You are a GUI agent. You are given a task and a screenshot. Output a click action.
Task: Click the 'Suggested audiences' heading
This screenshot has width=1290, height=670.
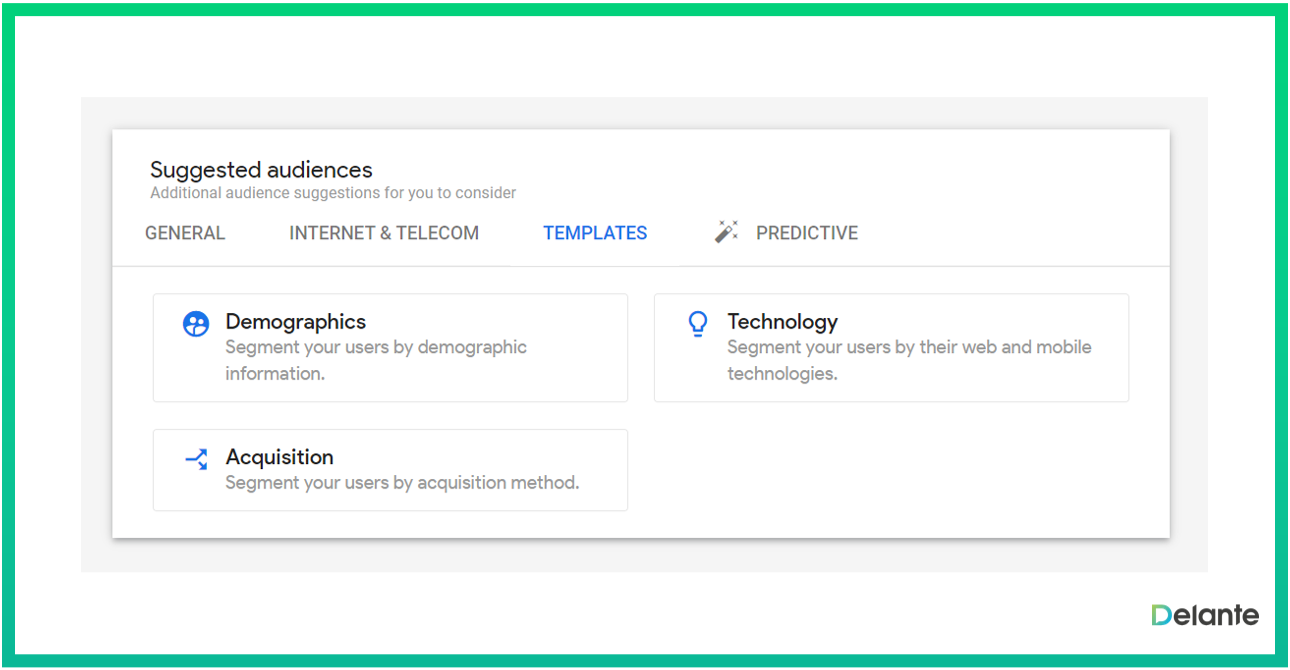click(261, 170)
